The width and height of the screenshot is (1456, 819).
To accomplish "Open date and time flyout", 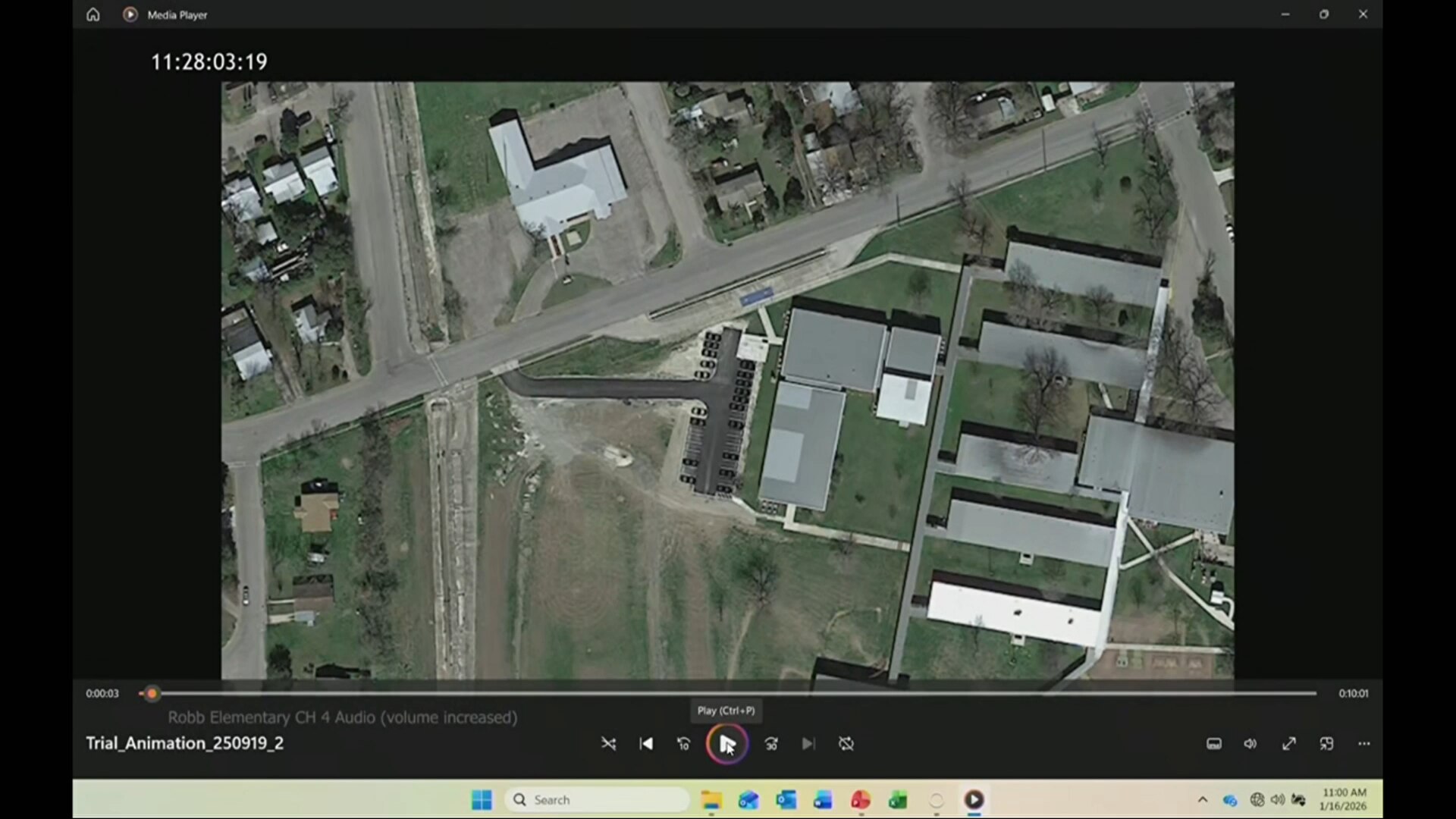I will [x=1343, y=799].
